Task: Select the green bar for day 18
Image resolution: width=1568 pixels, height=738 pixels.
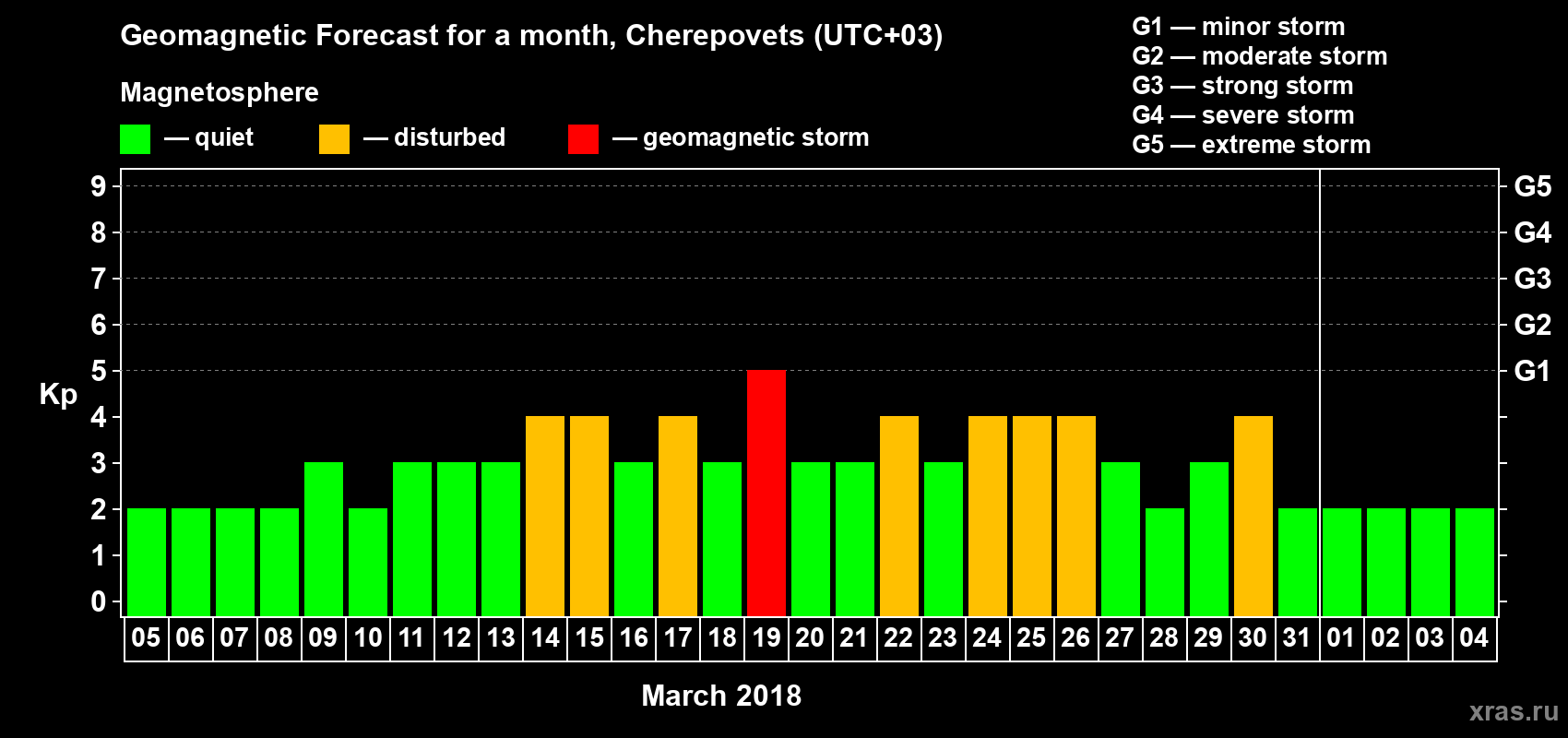Action: coord(722,539)
